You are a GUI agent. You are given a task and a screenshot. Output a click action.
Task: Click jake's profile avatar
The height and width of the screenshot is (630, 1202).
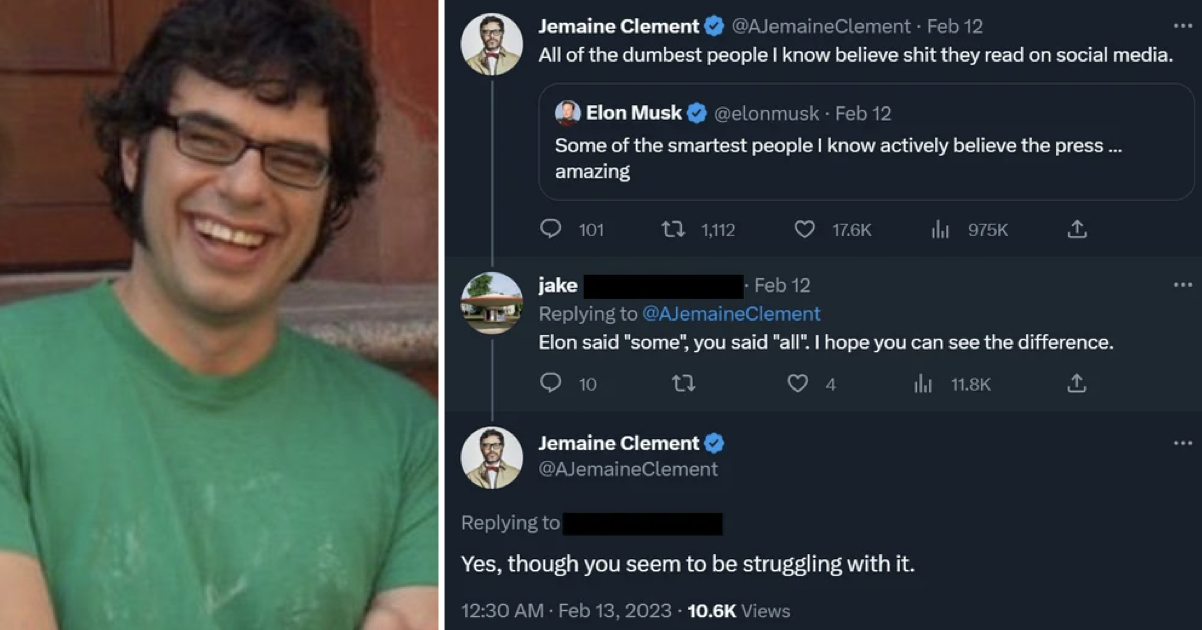click(x=491, y=302)
